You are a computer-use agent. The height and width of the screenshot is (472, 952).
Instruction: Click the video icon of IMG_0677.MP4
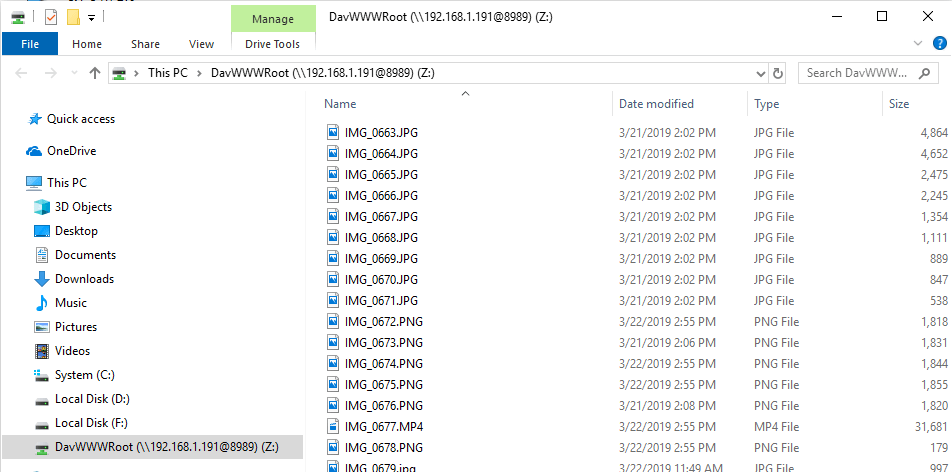click(x=332, y=426)
